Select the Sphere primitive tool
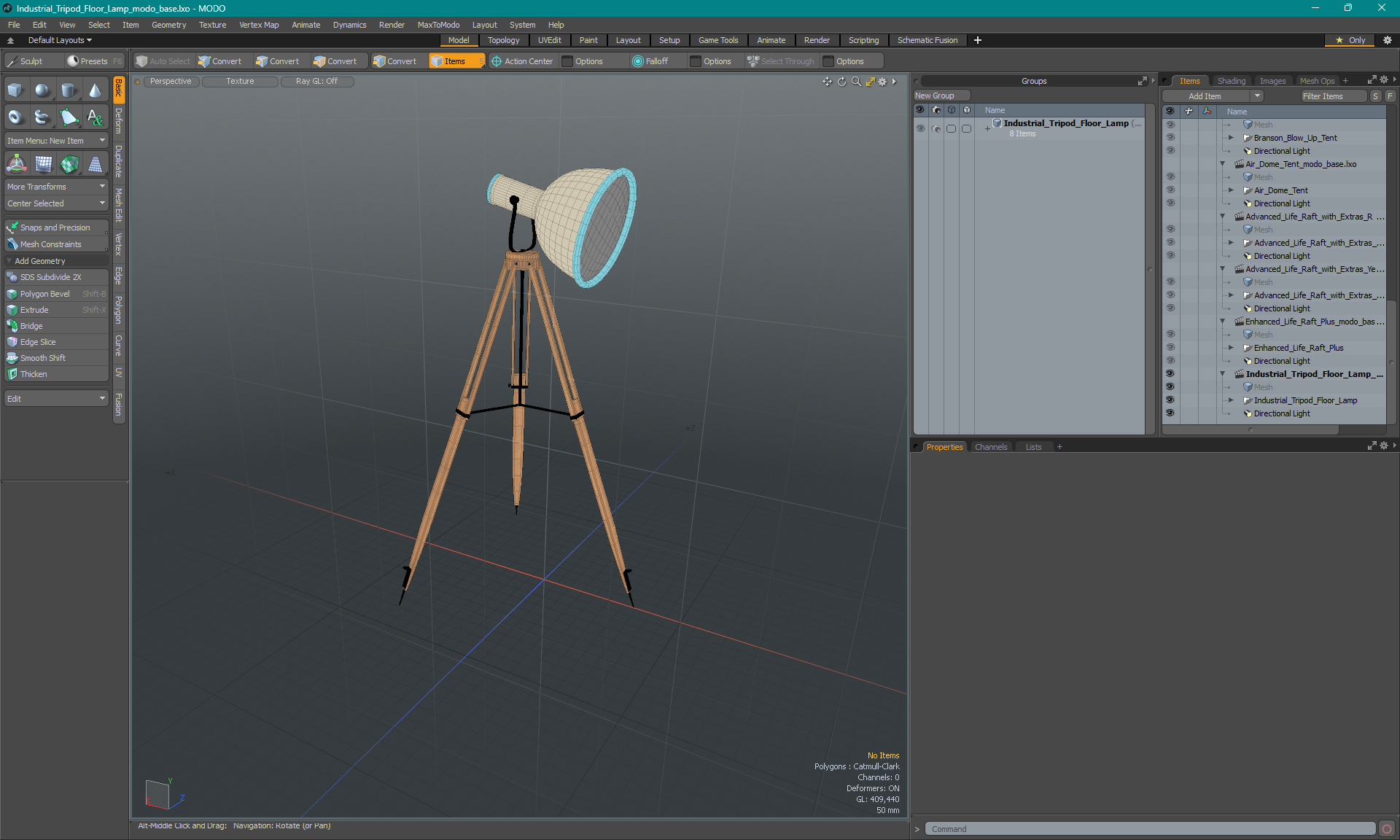This screenshot has height=840, width=1400. 42,90
